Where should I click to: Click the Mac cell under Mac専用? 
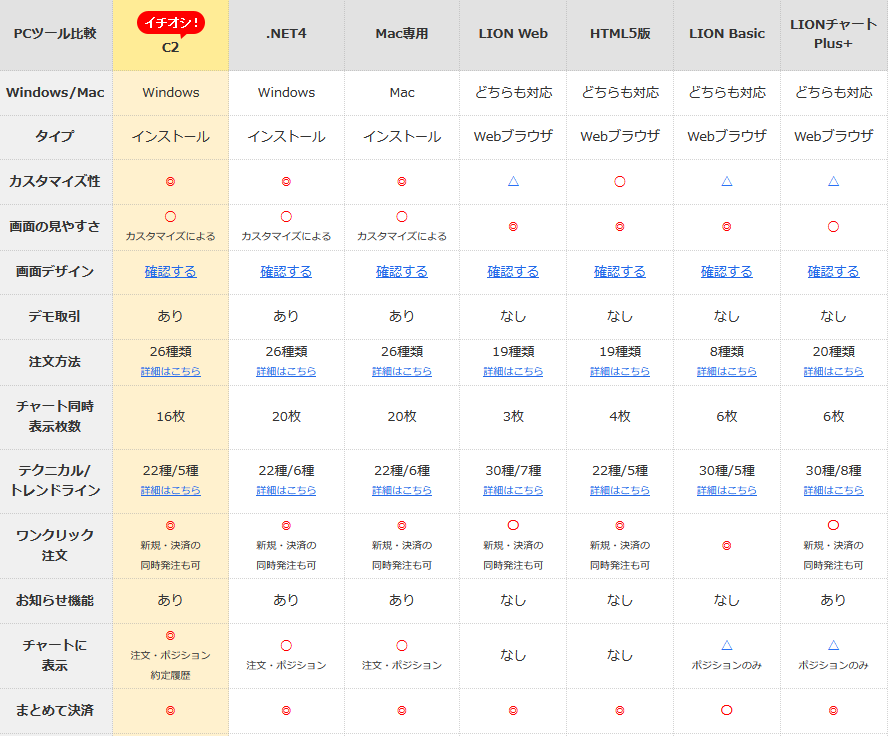pyautogui.click(x=402, y=92)
